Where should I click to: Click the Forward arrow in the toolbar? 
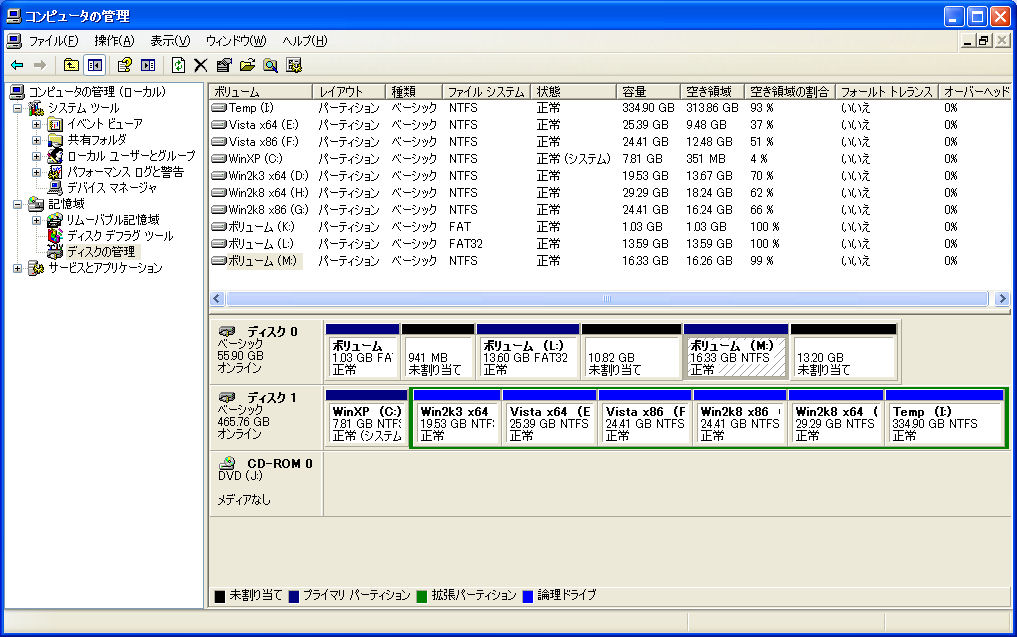tap(40, 65)
